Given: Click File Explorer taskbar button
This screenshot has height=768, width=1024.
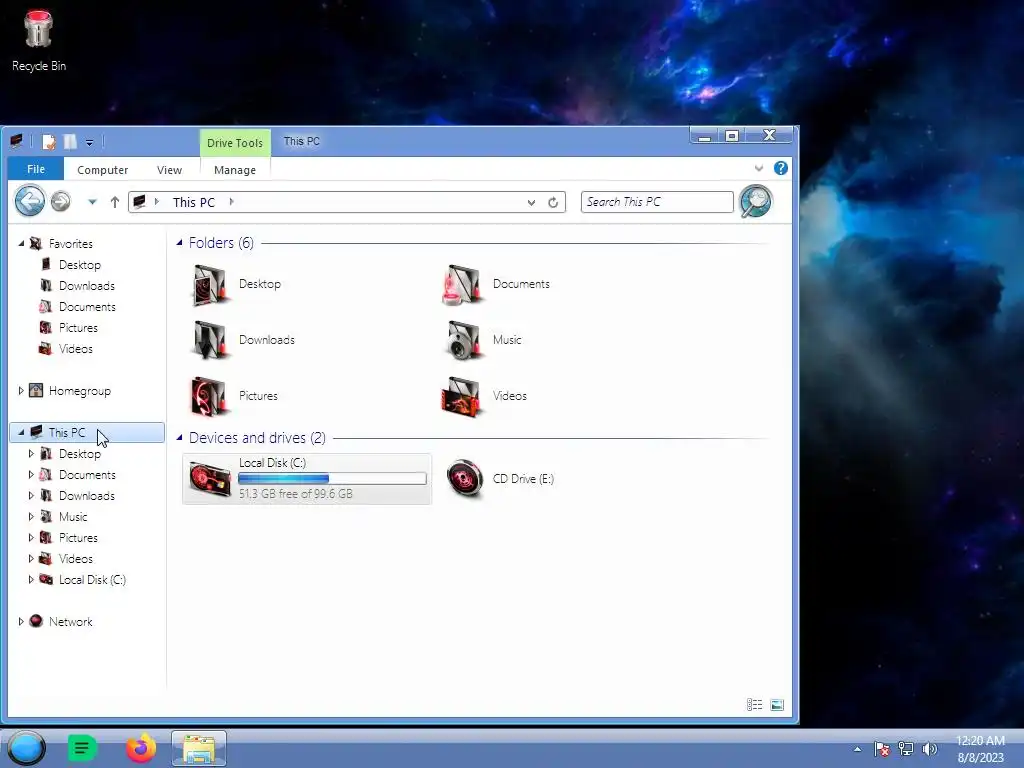Looking at the screenshot, I should 199,748.
